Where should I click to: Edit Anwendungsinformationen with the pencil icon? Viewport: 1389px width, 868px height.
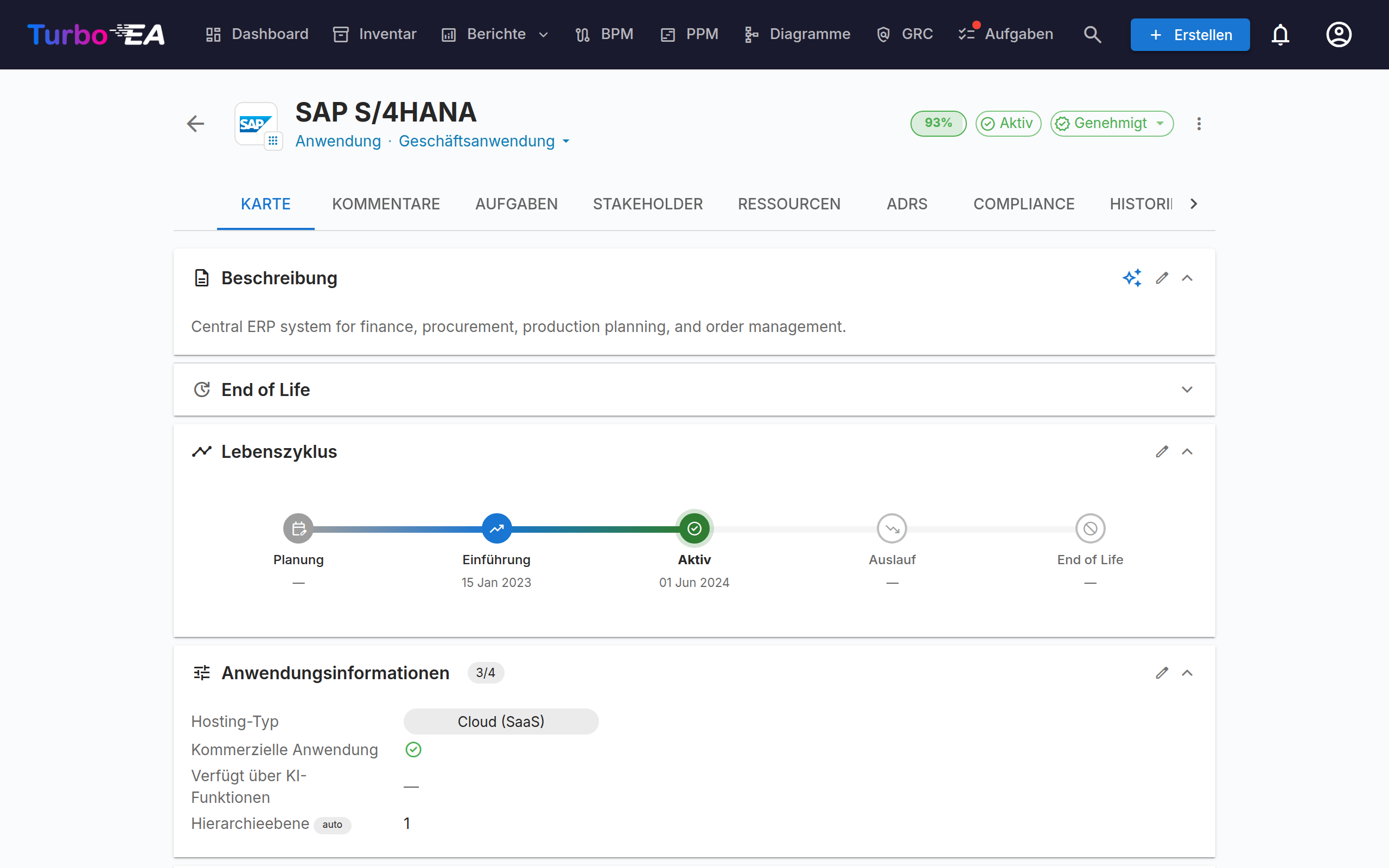tap(1162, 673)
